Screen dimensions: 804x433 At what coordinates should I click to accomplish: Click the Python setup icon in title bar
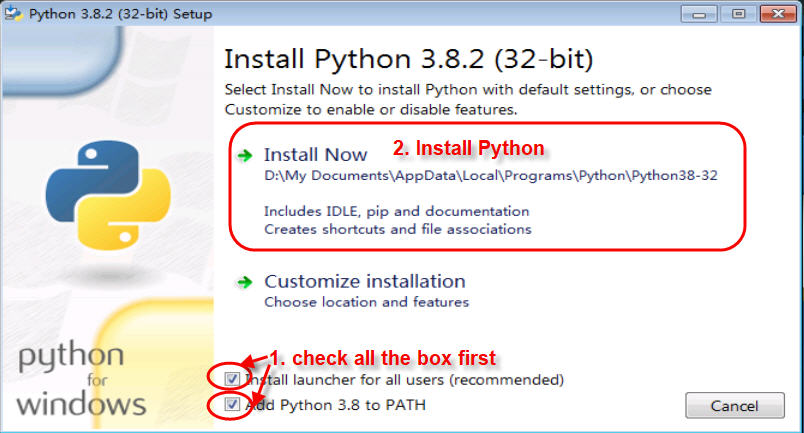[13, 14]
